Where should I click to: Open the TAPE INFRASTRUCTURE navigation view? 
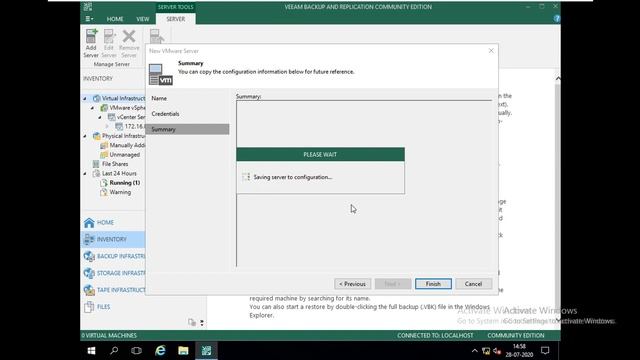(x=113, y=290)
